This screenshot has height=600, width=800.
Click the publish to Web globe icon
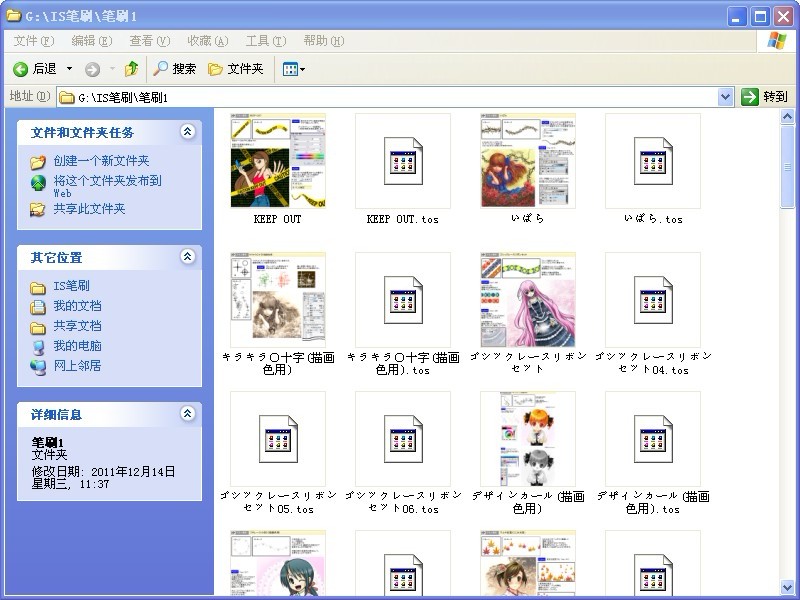tap(38, 183)
